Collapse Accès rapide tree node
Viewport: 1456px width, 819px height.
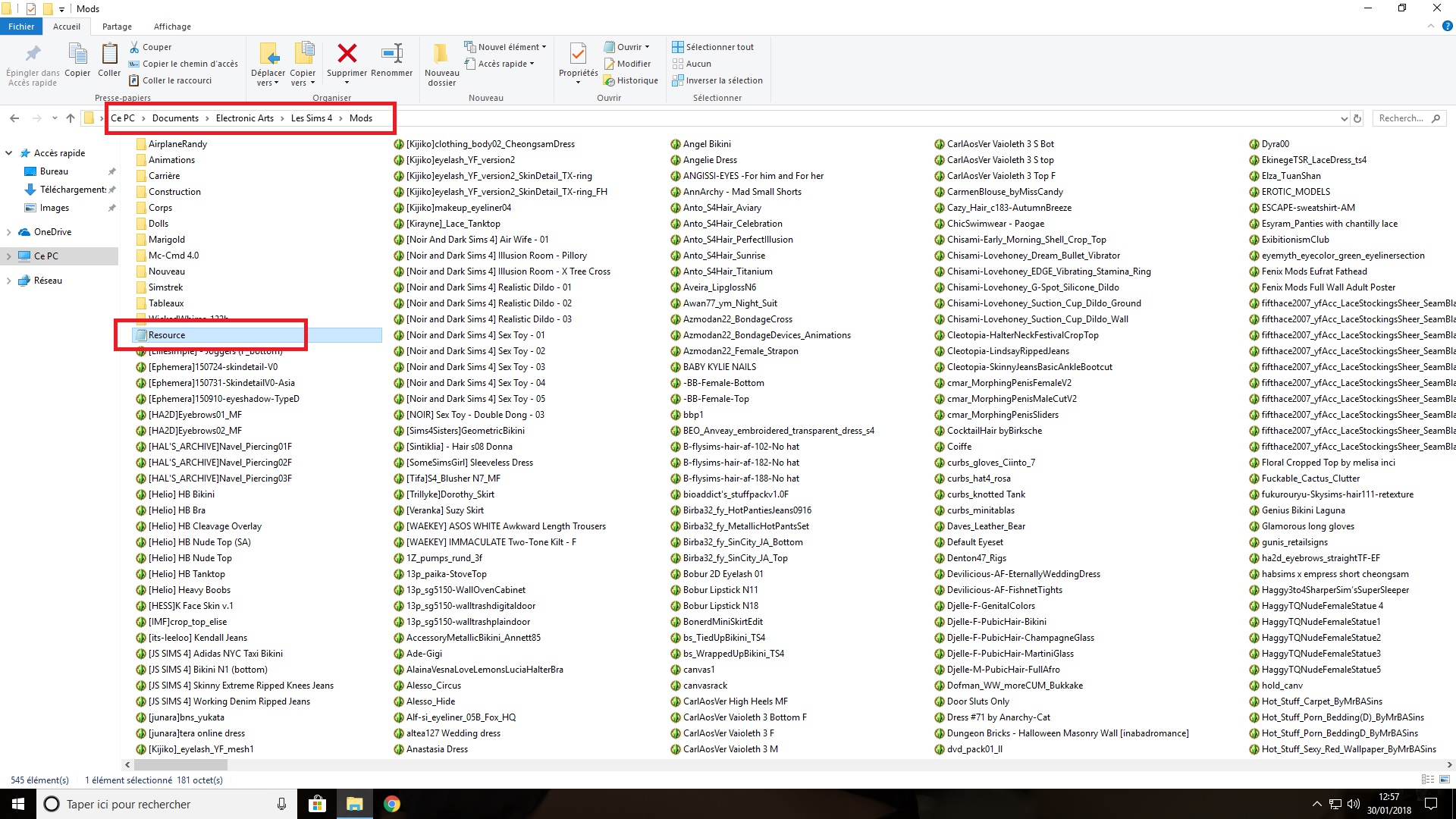(8, 153)
